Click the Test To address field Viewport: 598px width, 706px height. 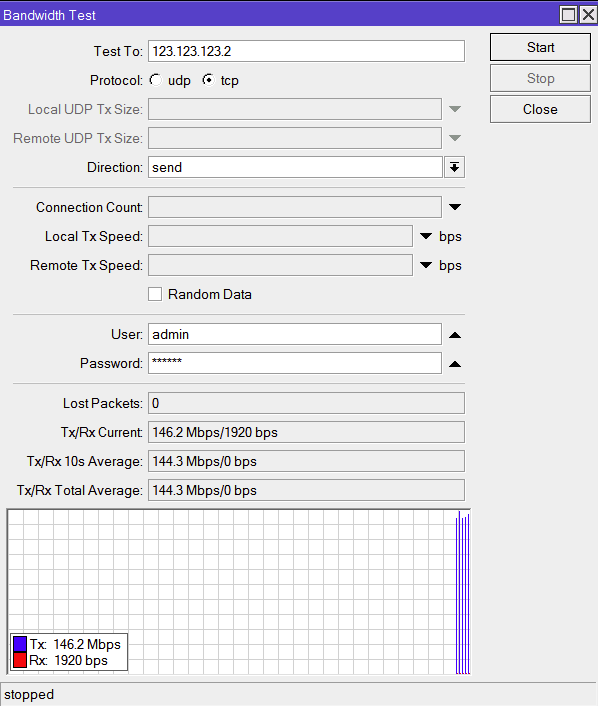(306, 51)
